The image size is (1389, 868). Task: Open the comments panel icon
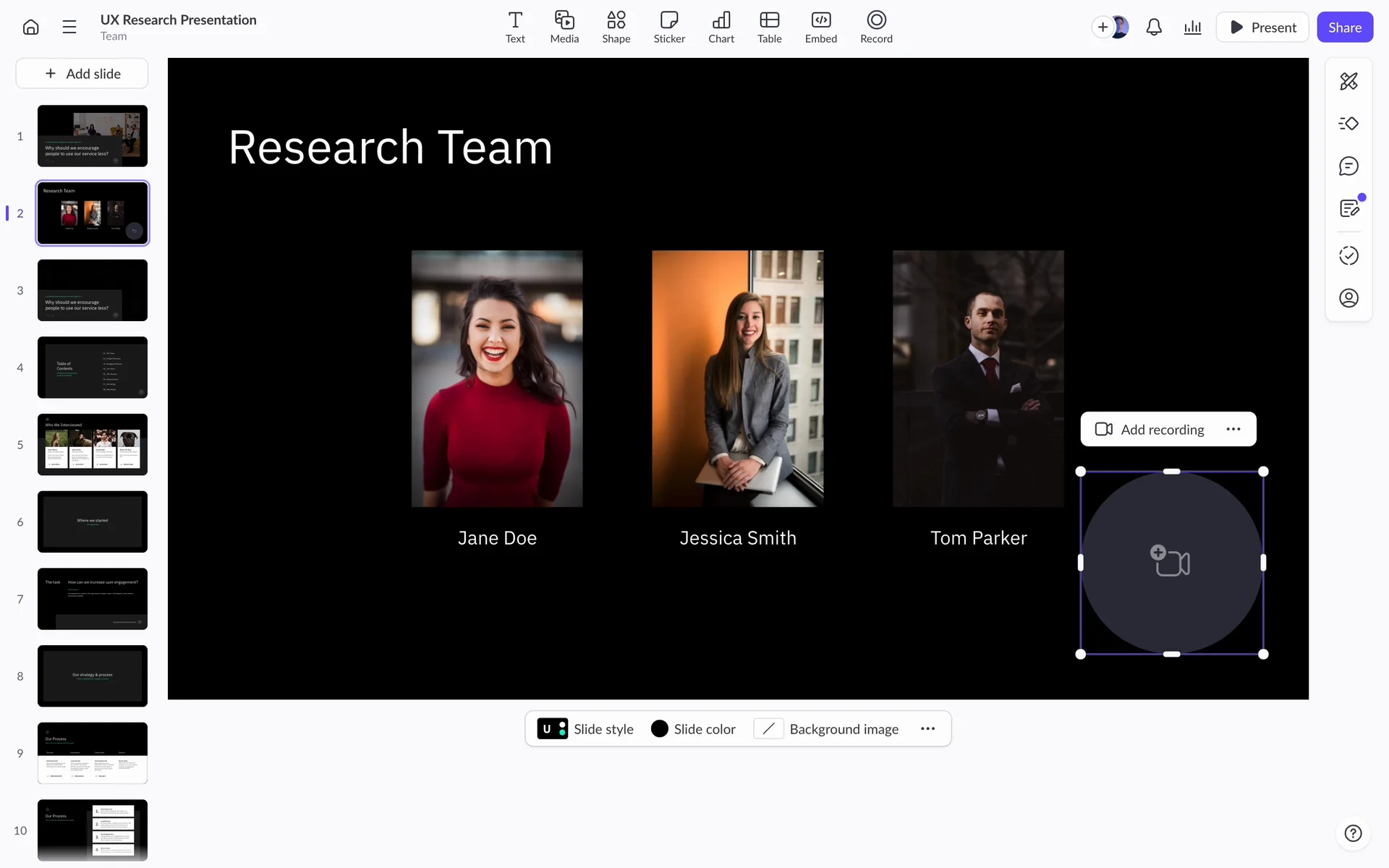(x=1348, y=166)
